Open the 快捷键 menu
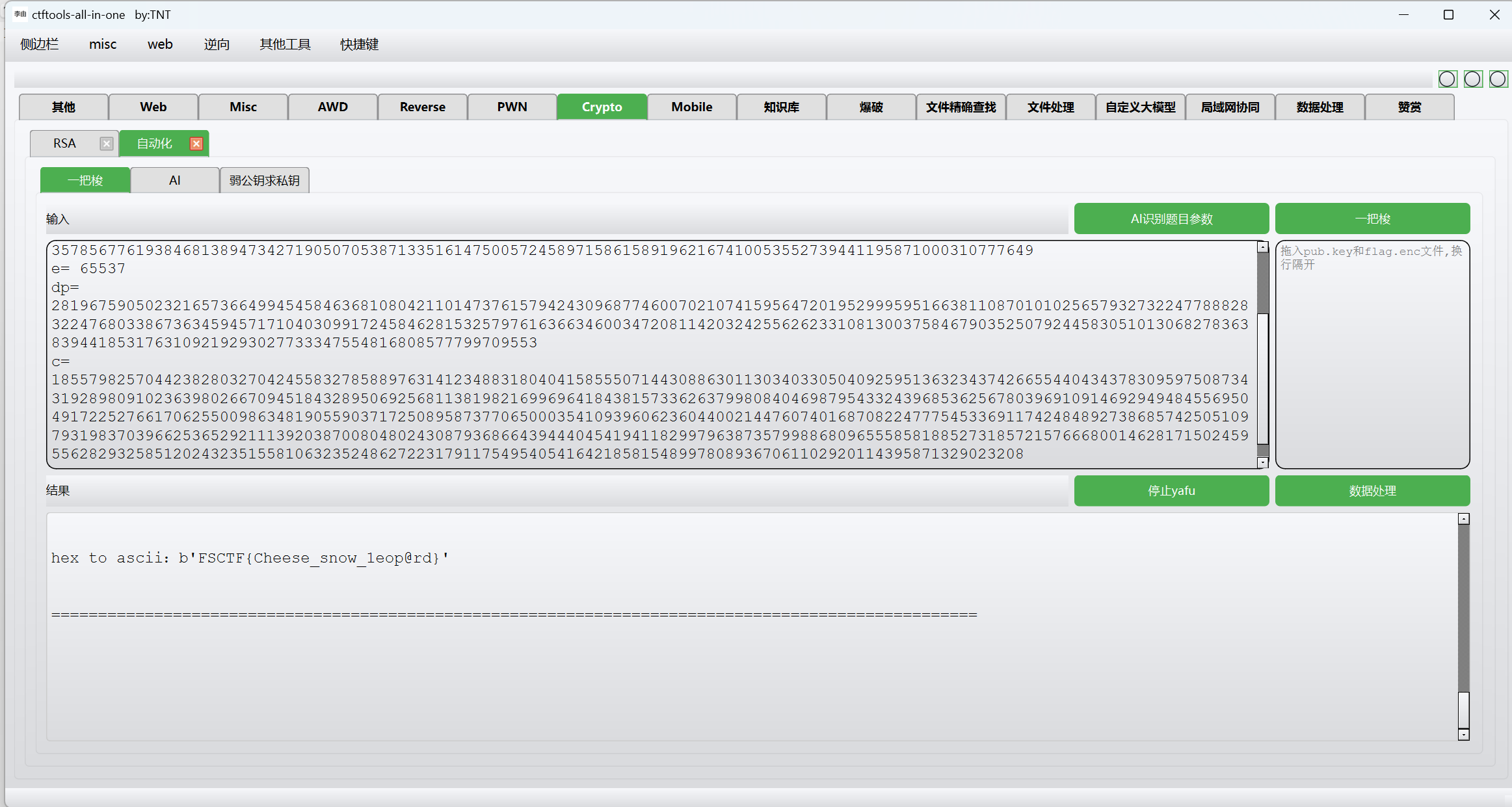1512x807 pixels. (x=359, y=44)
